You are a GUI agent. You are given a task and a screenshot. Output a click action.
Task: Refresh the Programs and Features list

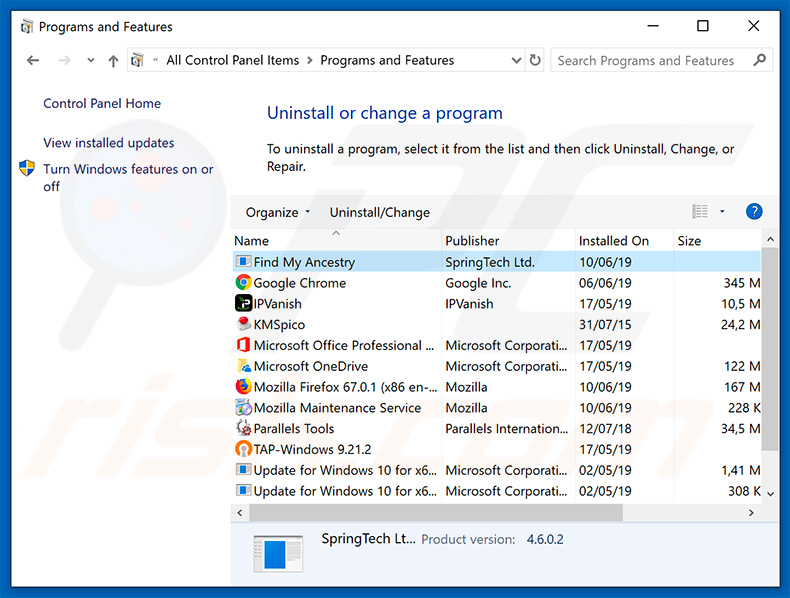(535, 60)
